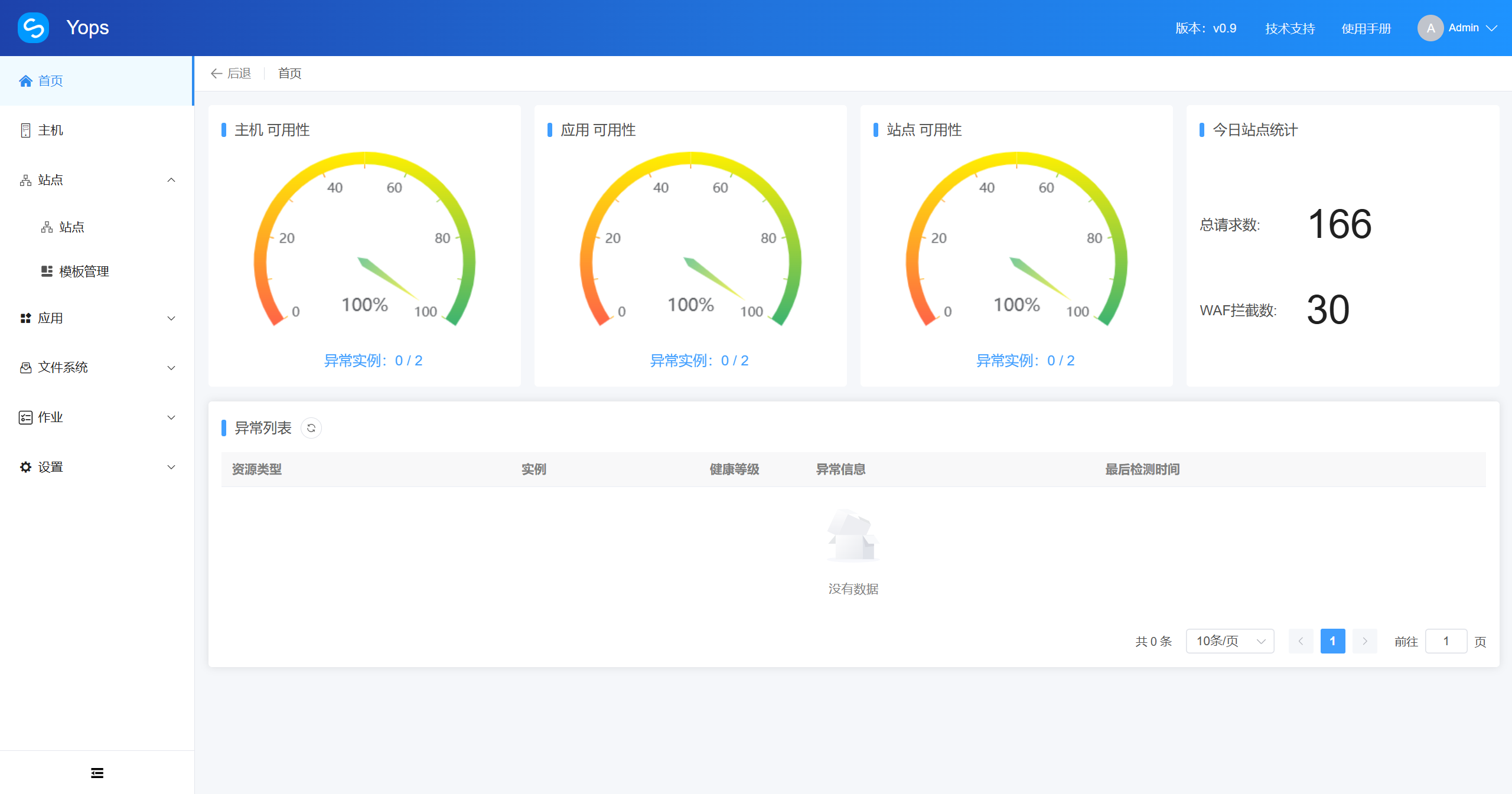Click the 今日站点统计 card title

1255,130
